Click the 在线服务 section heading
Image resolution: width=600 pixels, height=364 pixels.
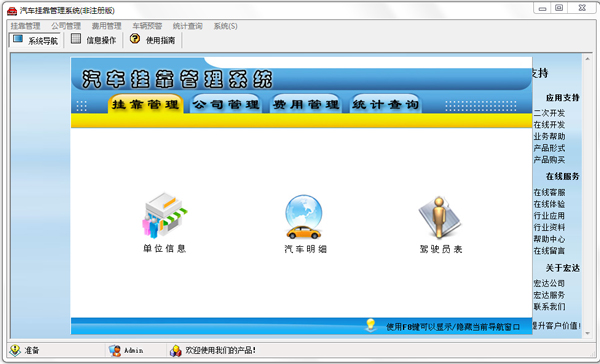coord(562,176)
